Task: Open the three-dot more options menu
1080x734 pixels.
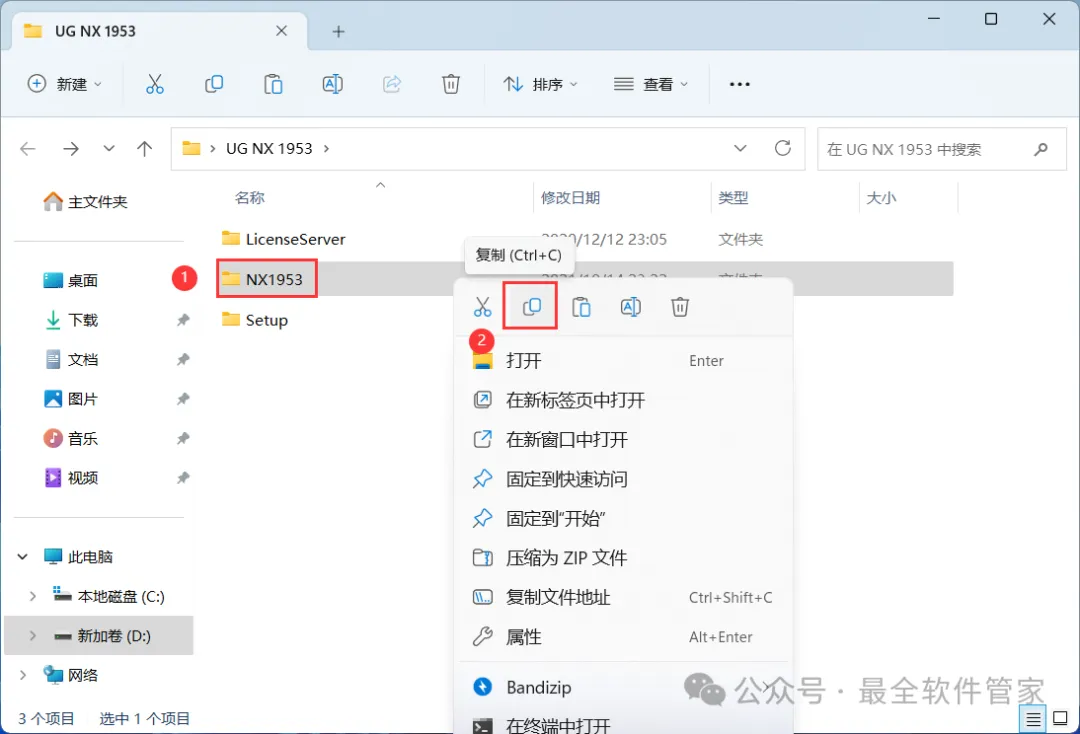Action: click(740, 84)
